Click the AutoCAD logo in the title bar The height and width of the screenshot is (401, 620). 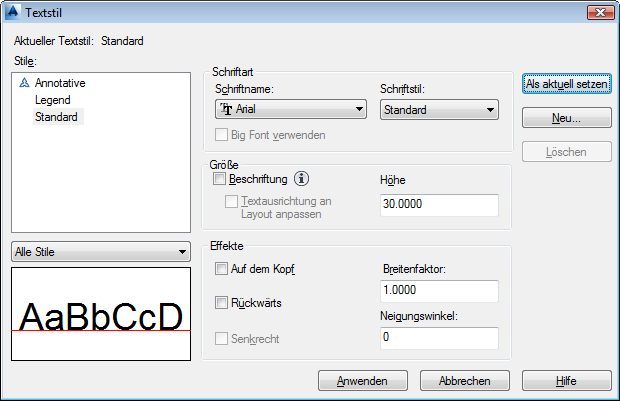coord(11,13)
